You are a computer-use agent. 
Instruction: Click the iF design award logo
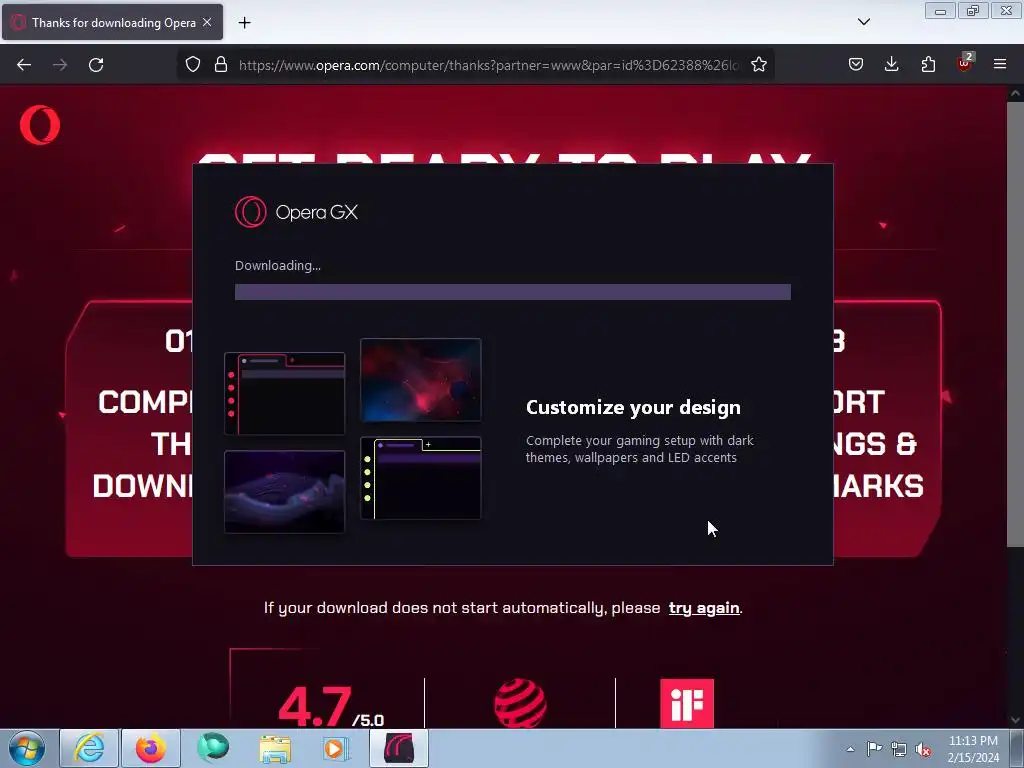[x=687, y=703]
